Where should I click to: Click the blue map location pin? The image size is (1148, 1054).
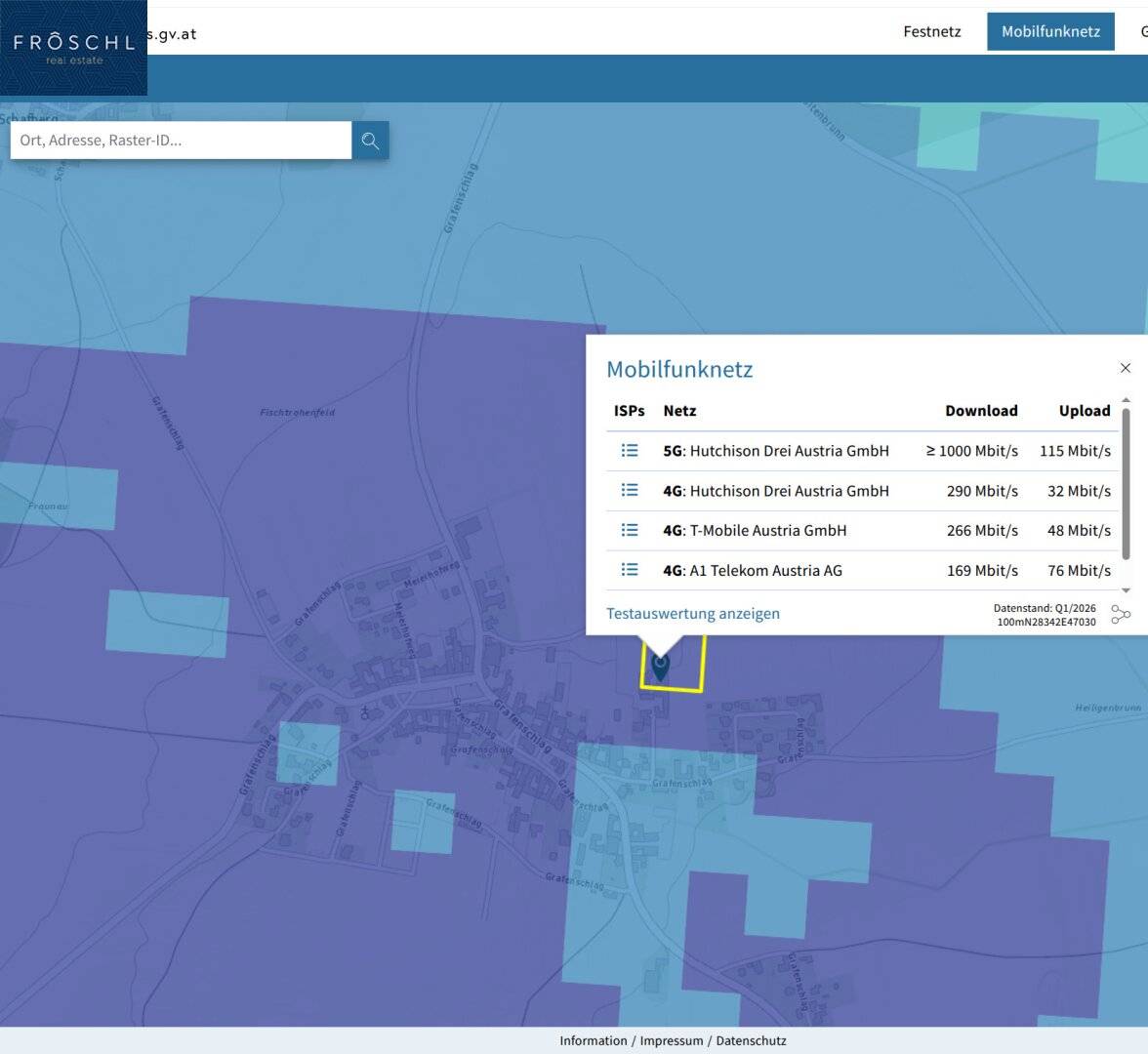pos(660,667)
